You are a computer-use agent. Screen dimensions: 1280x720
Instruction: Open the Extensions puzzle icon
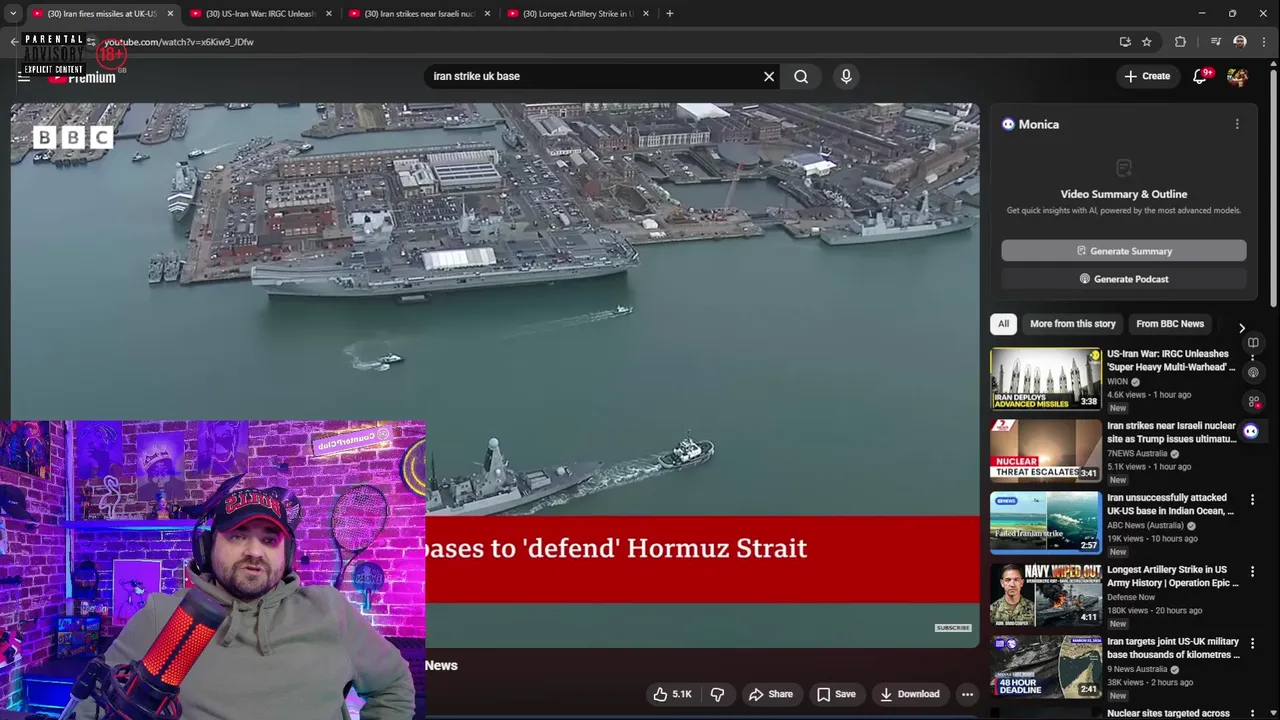[x=1180, y=42]
